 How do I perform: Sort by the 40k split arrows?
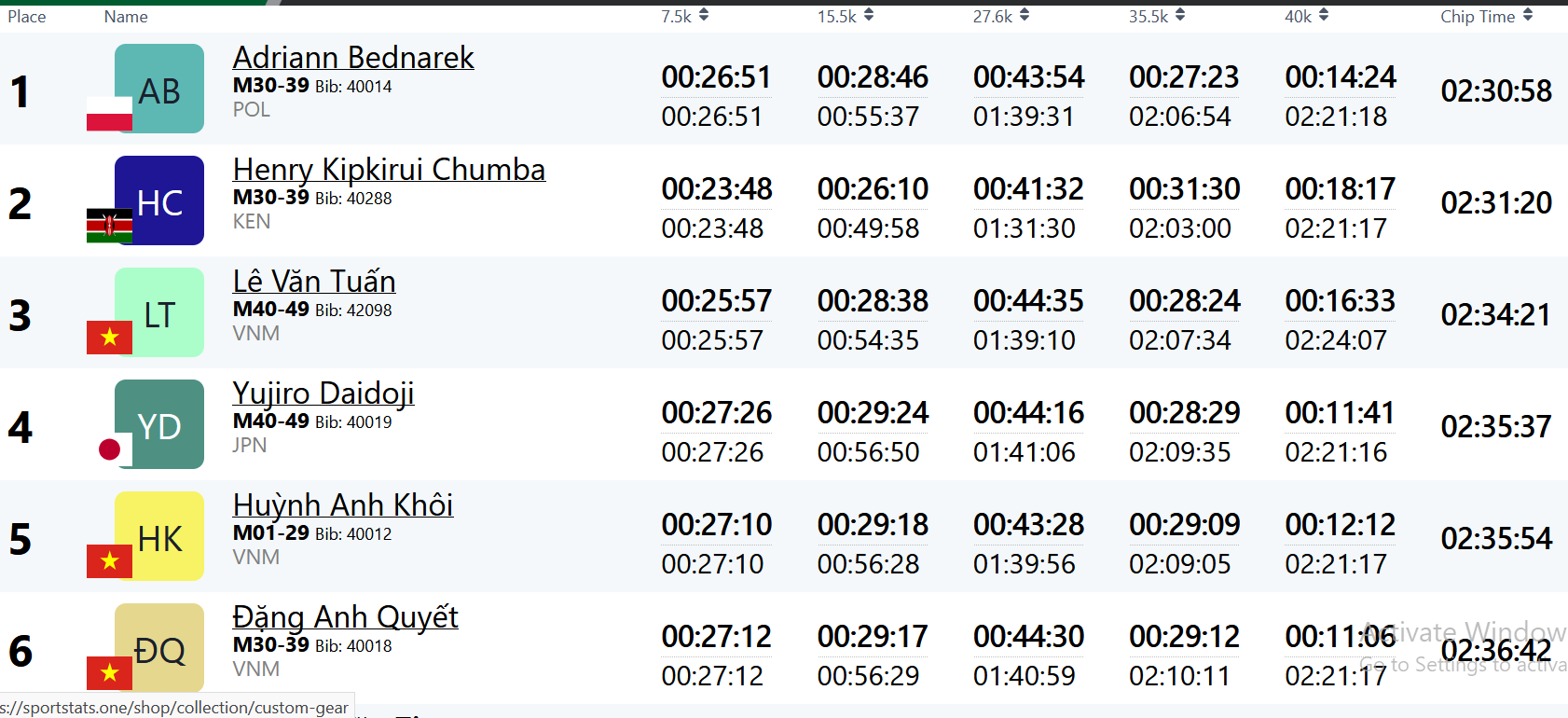[1324, 16]
